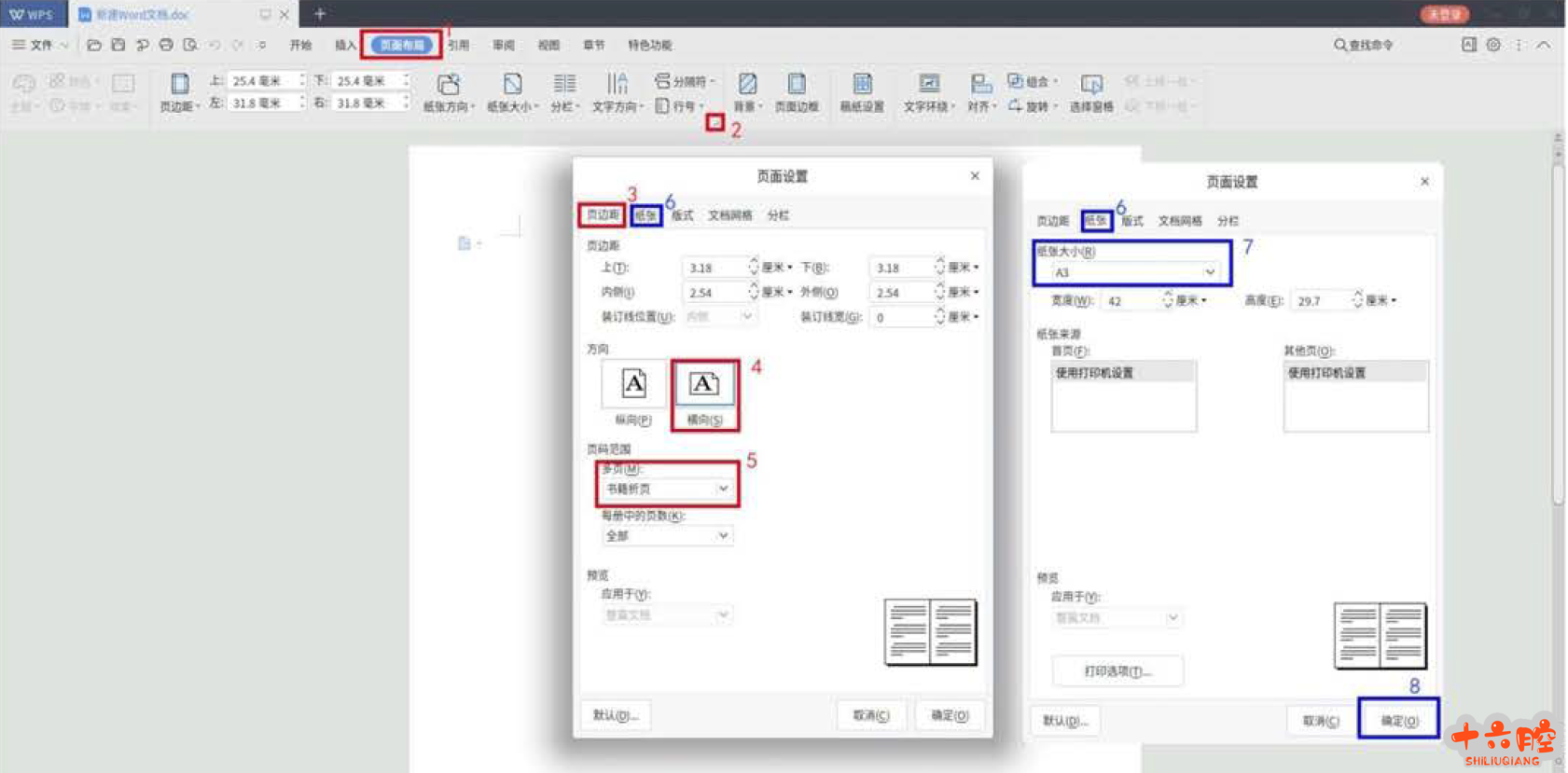Image resolution: width=1568 pixels, height=773 pixels.
Task: Click the 打印选项 print options button
Action: pyautogui.click(x=1117, y=671)
